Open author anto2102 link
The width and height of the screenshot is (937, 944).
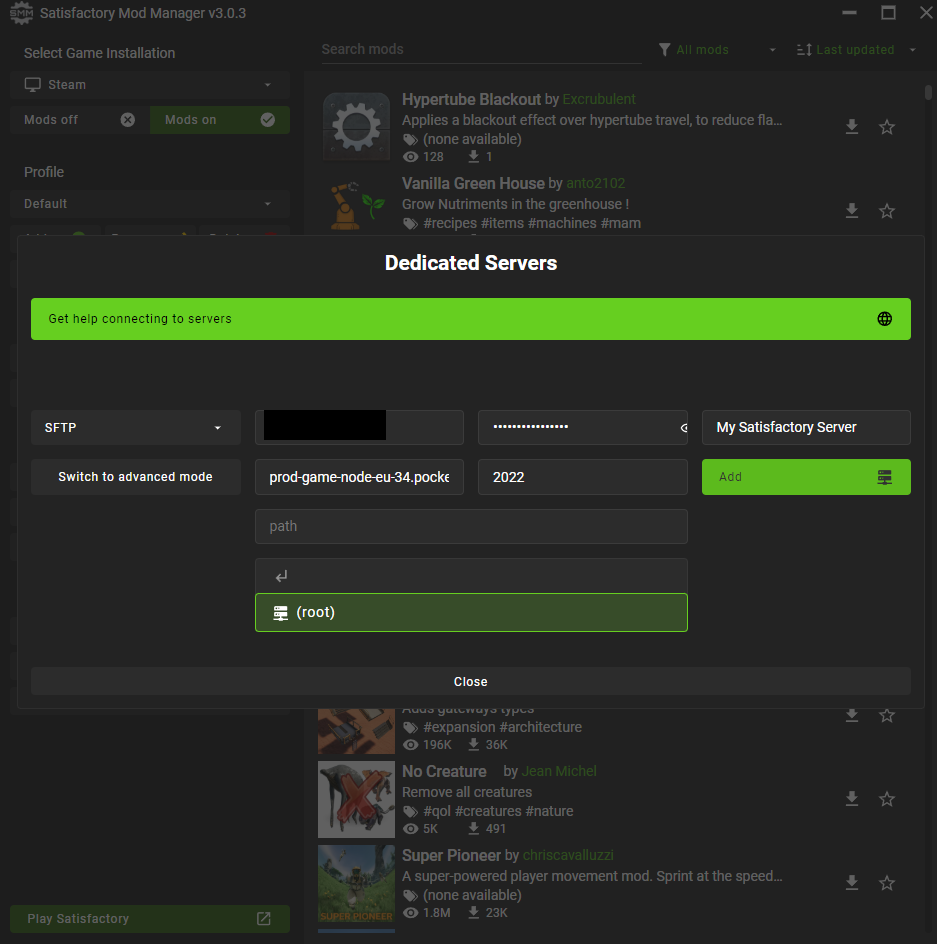click(596, 183)
